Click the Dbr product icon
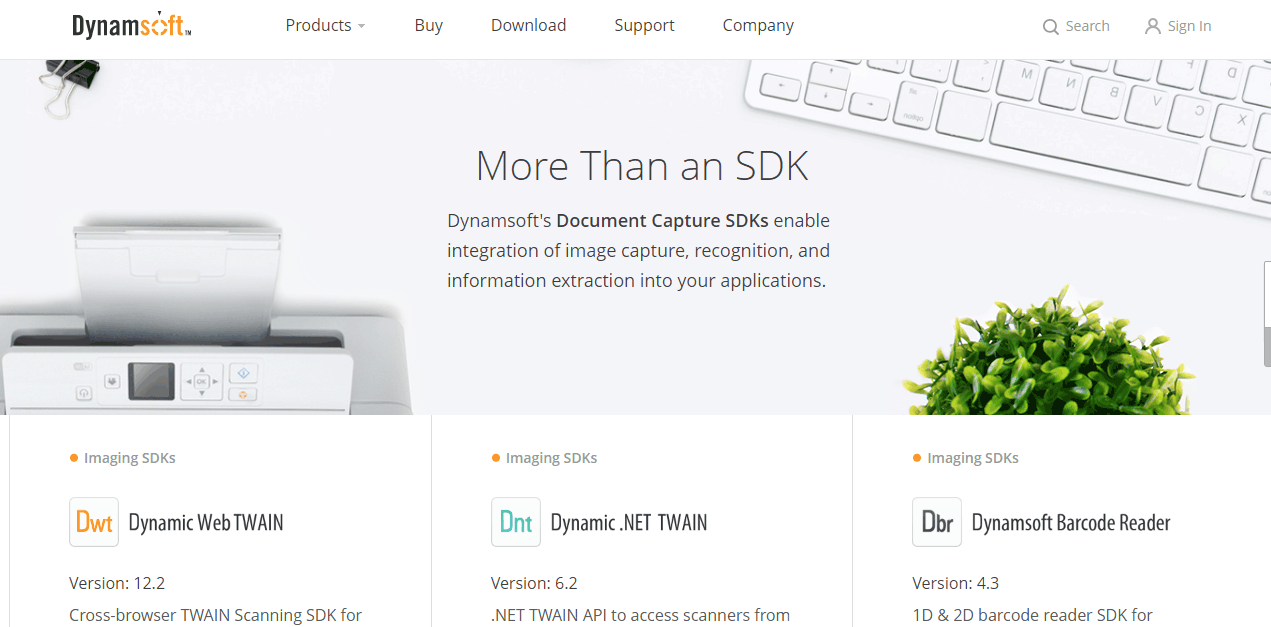1271x627 pixels. tap(937, 522)
